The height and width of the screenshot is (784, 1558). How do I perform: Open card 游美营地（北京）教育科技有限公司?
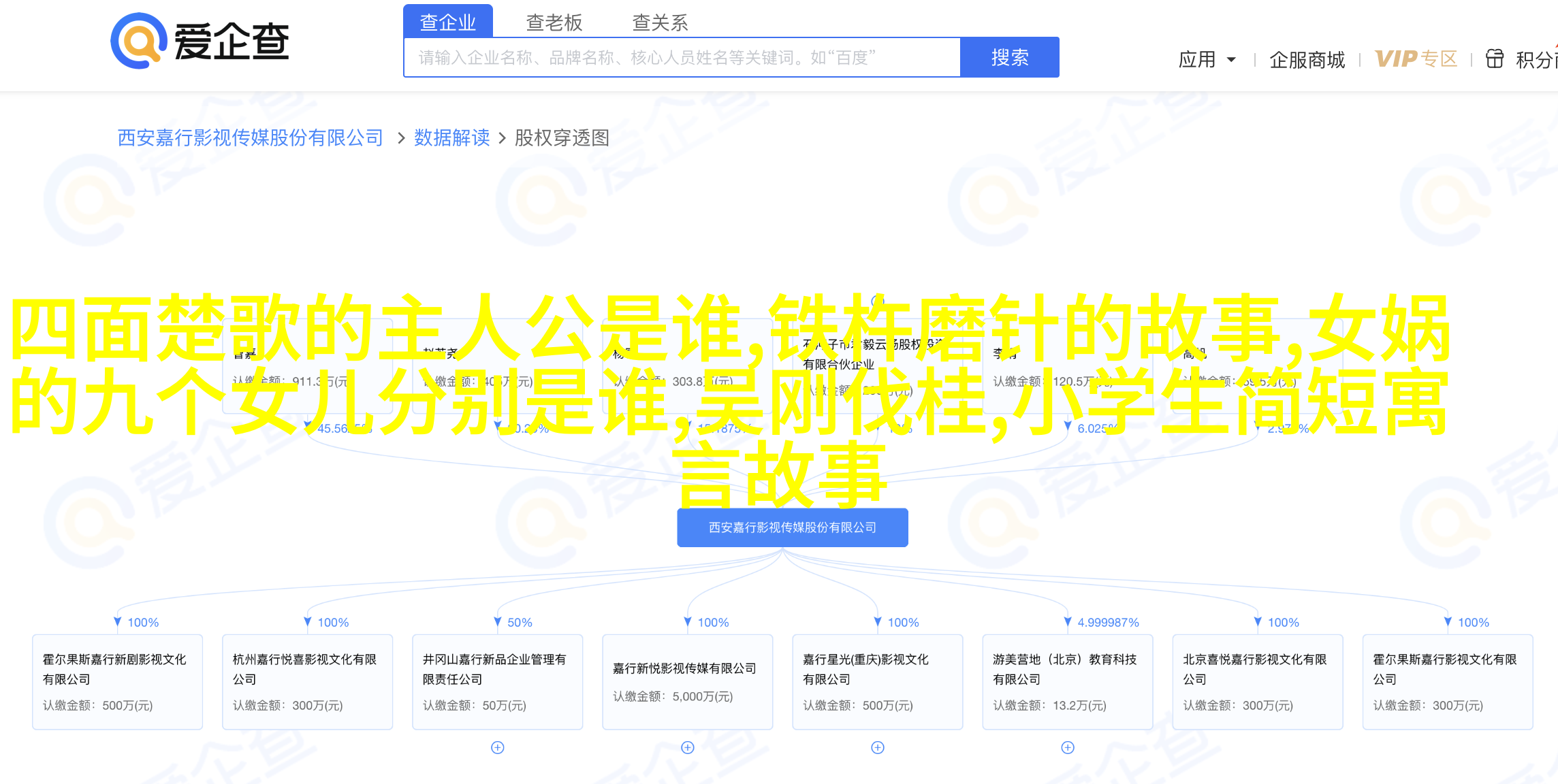click(x=1067, y=682)
